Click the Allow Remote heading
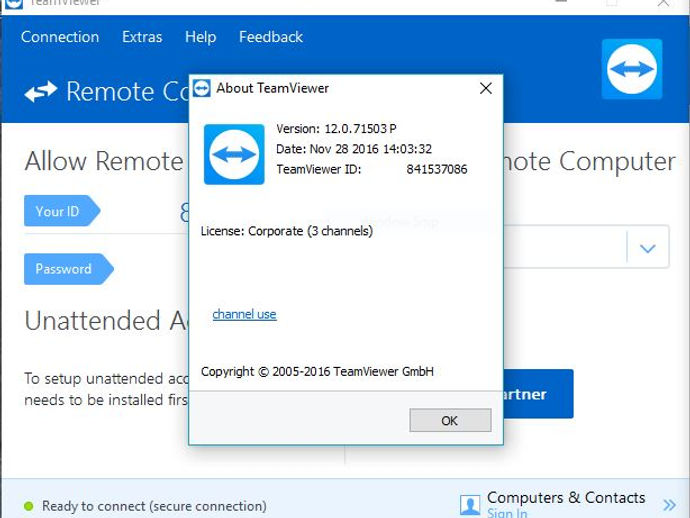The width and height of the screenshot is (690, 518). click(x=104, y=161)
